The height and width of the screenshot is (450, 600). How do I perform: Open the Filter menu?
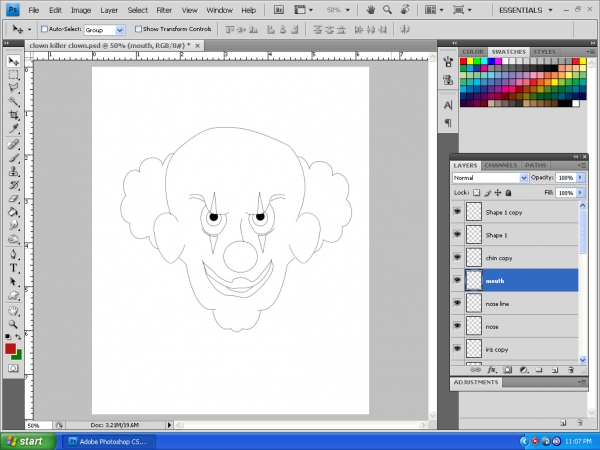coord(164,10)
